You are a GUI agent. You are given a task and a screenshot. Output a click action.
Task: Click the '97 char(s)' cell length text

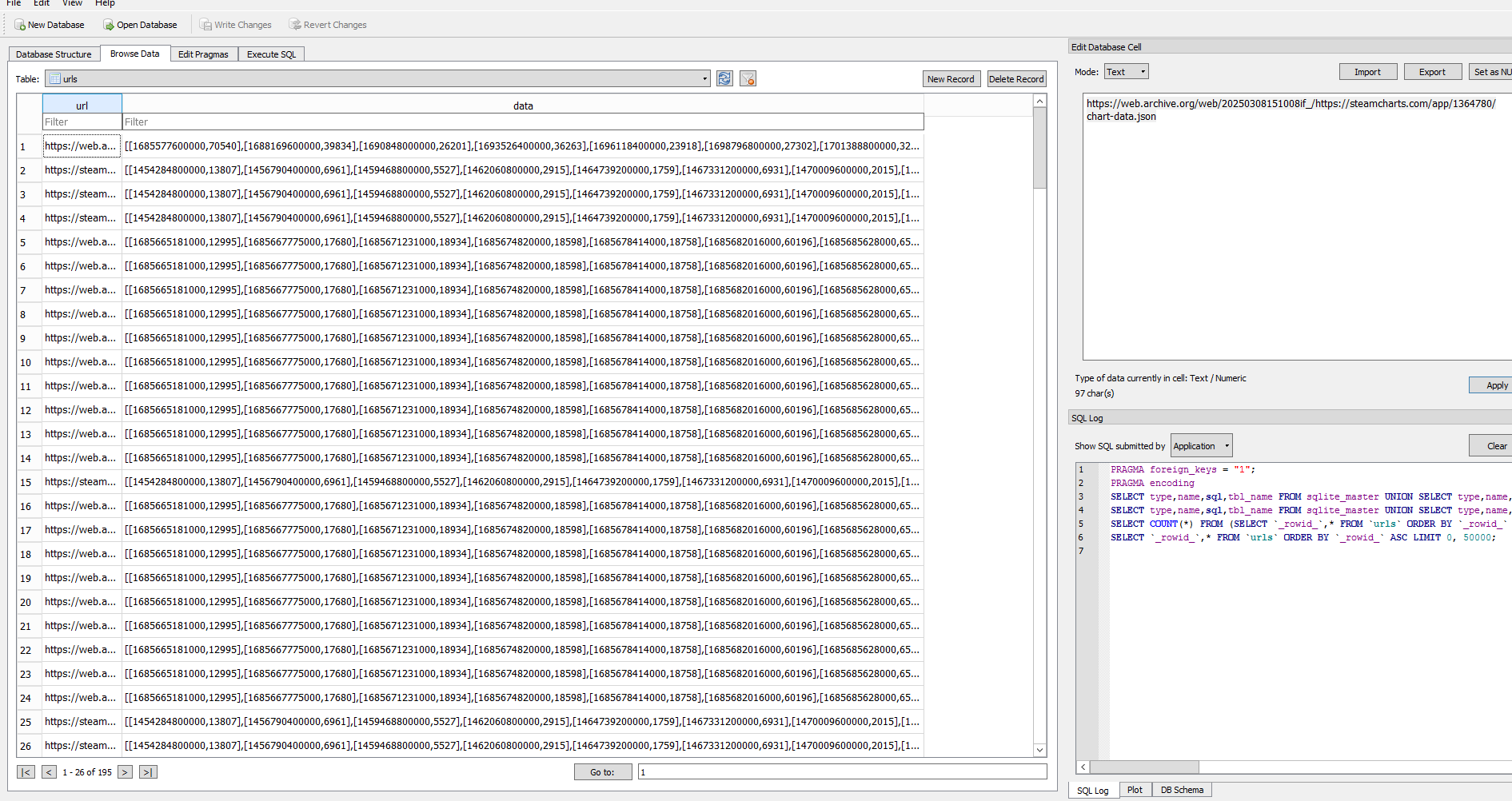pos(1095,393)
